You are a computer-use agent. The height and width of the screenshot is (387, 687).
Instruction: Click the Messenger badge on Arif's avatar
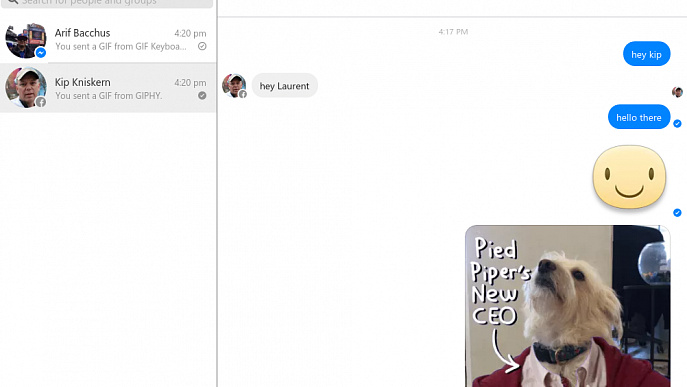click(x=41, y=53)
